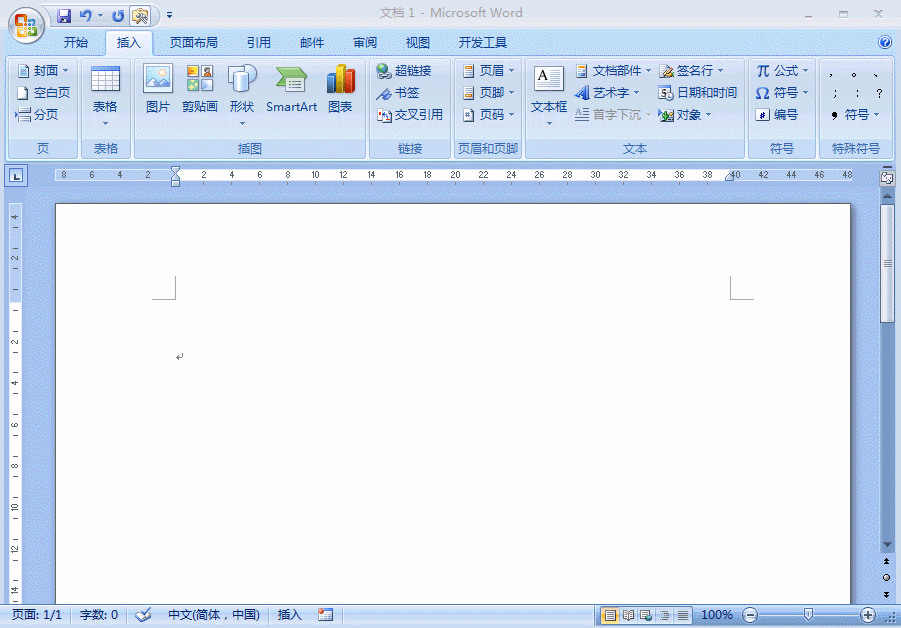Toggle ruler display button above scrollbar
Image resolution: width=901 pixels, height=628 pixels.
[887, 177]
